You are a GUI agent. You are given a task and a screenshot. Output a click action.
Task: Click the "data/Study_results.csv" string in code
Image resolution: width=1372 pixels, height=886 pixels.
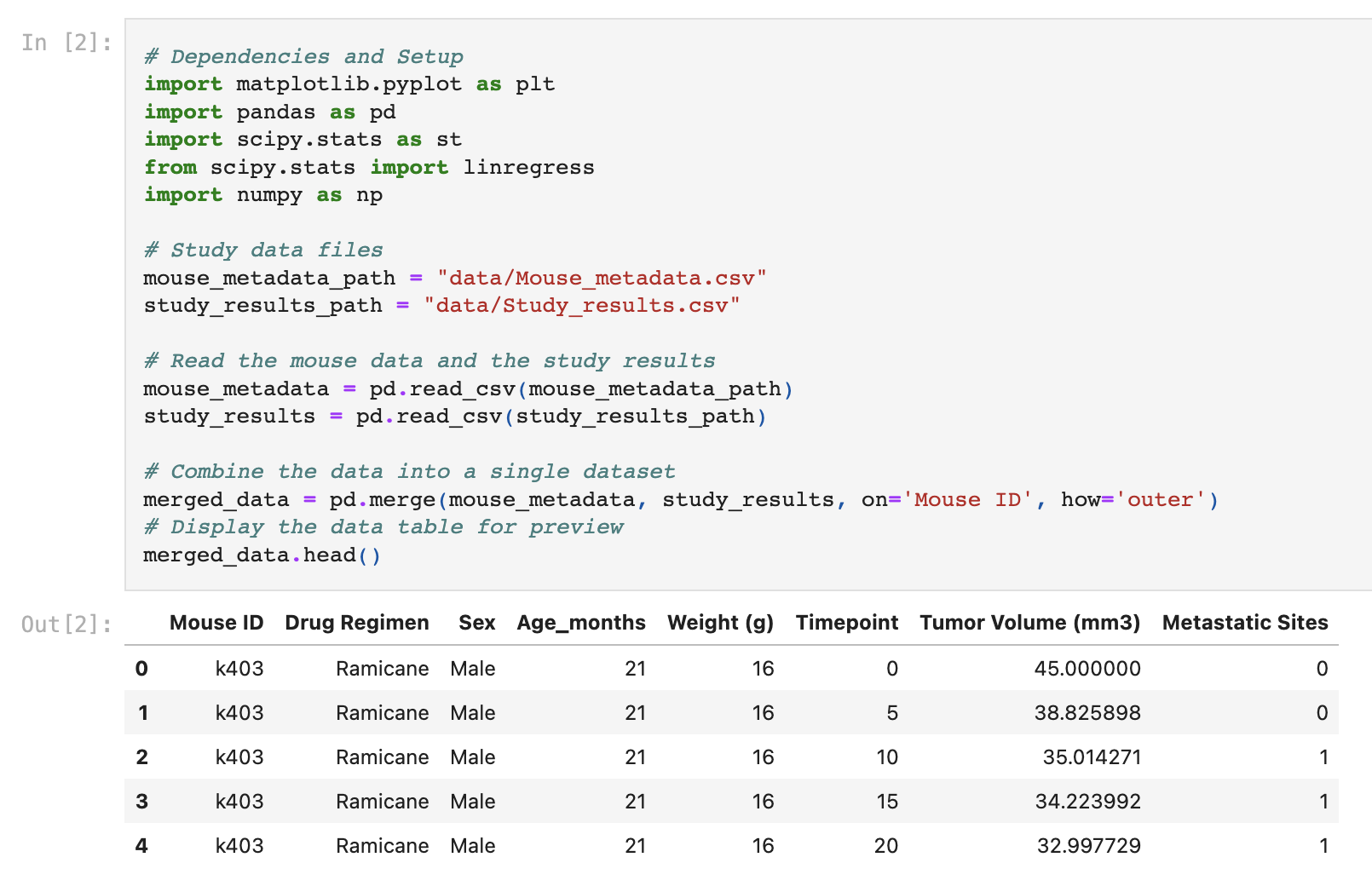(x=581, y=306)
